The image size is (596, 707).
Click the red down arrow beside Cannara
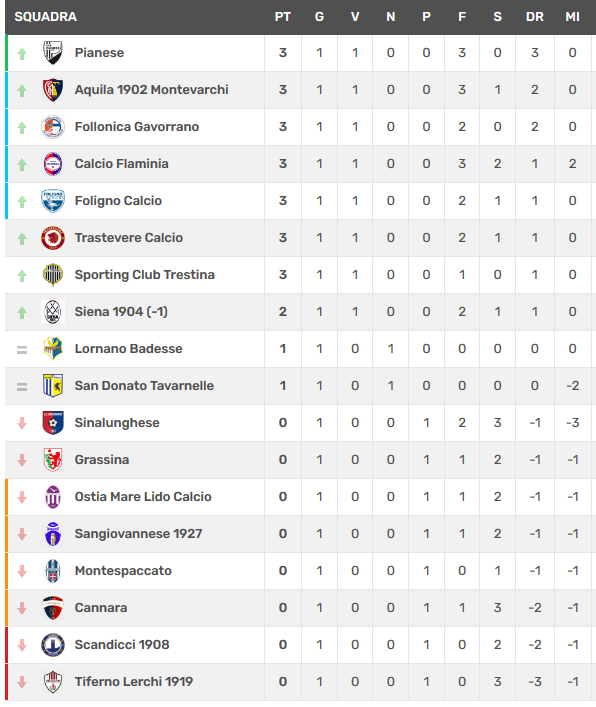[22, 608]
